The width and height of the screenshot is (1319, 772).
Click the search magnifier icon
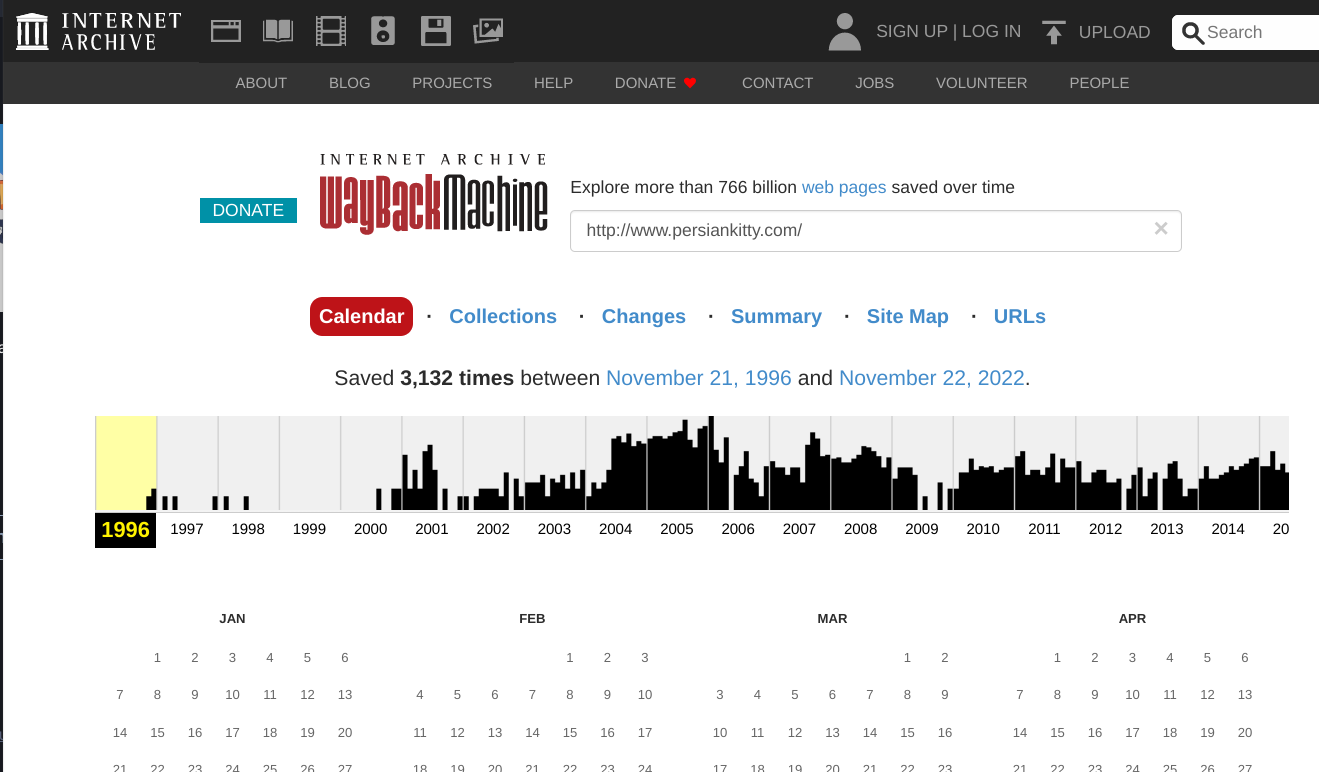(x=1192, y=33)
